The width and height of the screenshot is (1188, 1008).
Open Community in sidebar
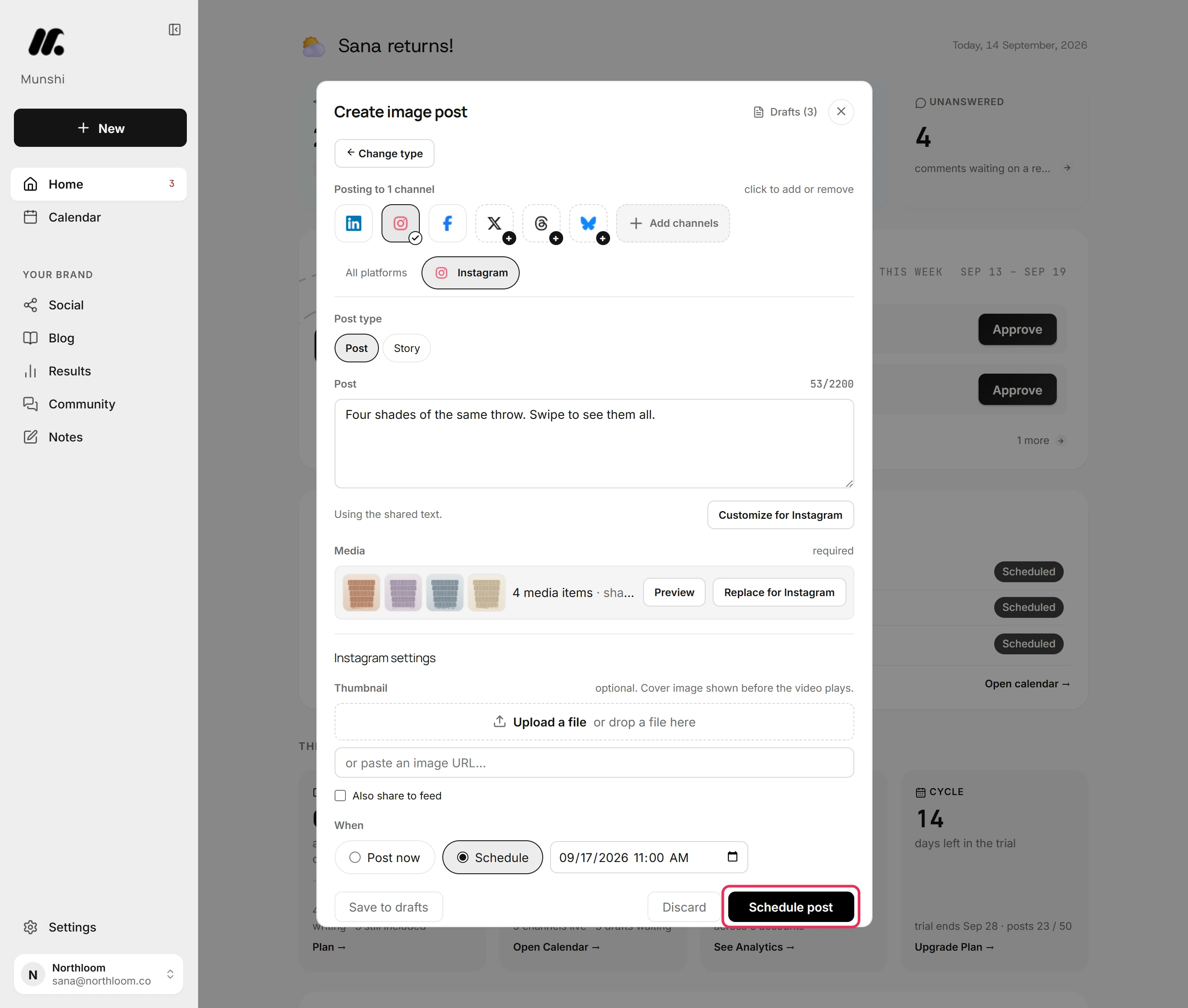tap(99, 404)
